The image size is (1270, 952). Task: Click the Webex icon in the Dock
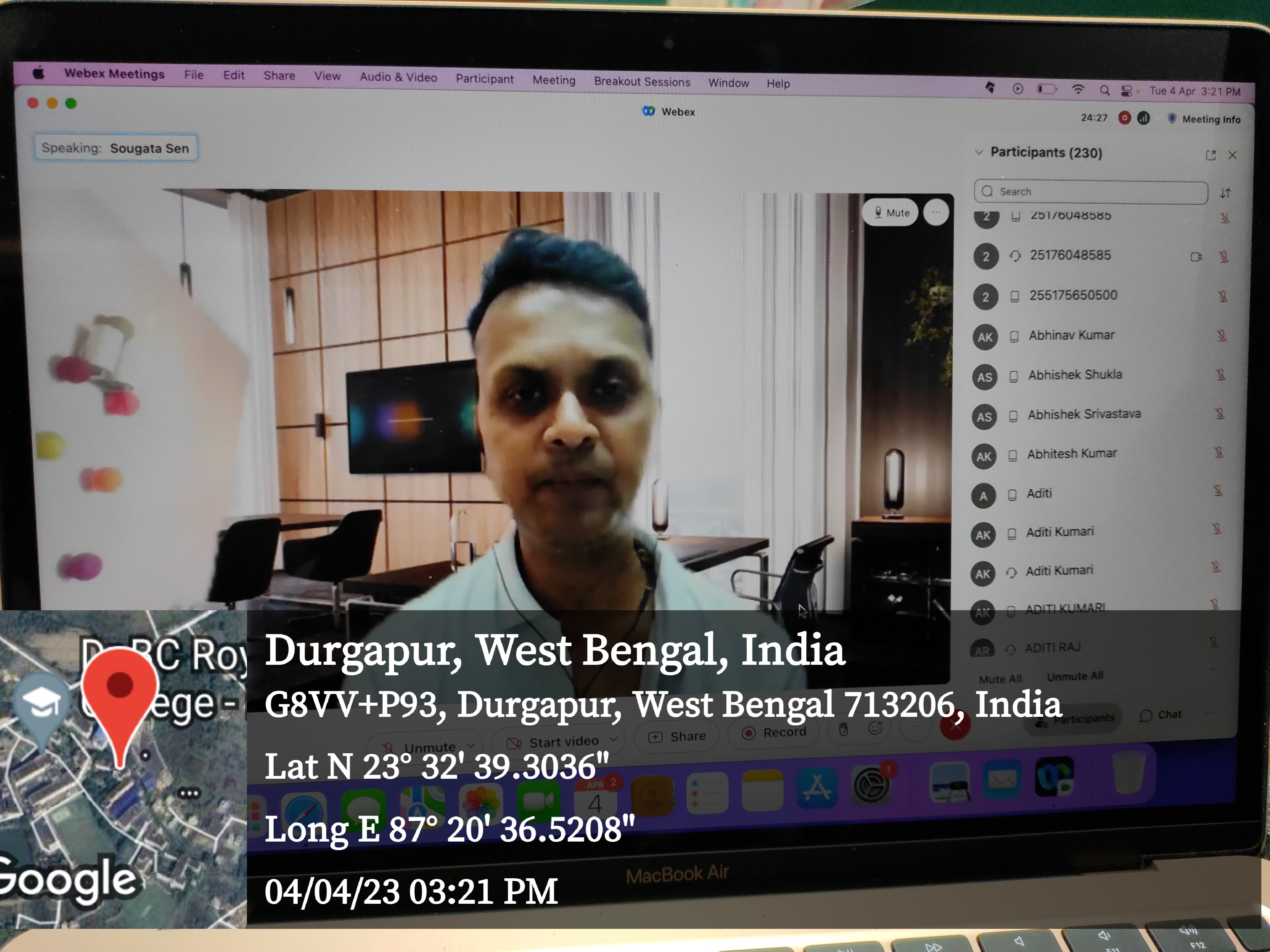point(1054,777)
